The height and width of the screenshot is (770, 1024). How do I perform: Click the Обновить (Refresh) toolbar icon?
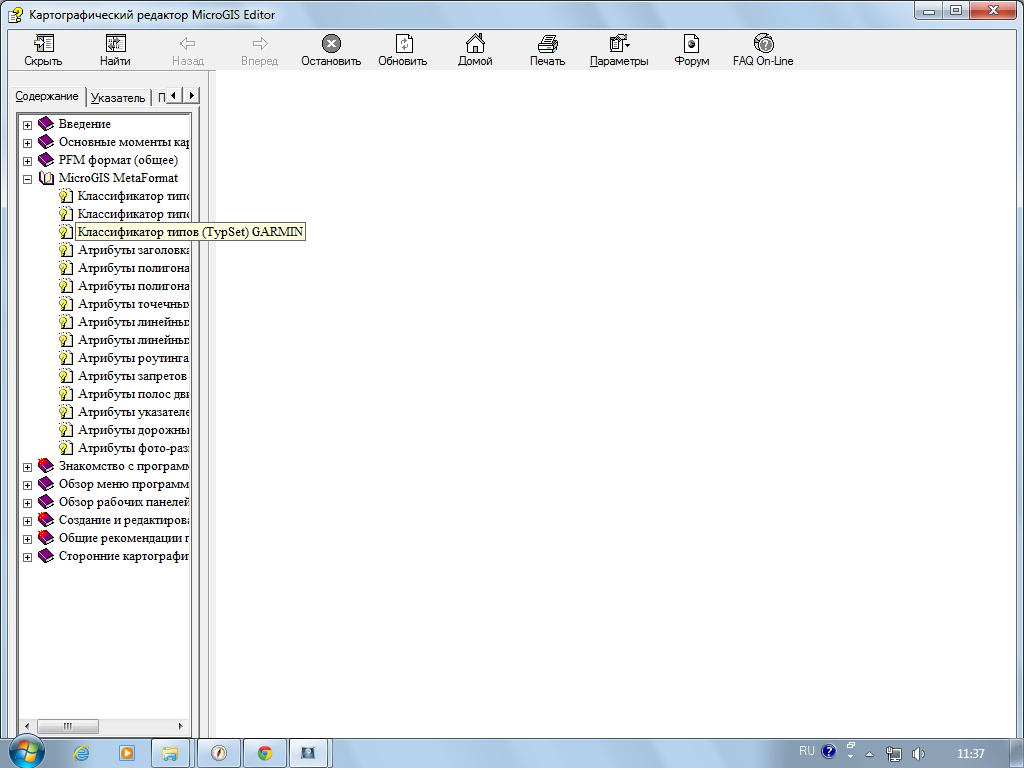(x=403, y=44)
